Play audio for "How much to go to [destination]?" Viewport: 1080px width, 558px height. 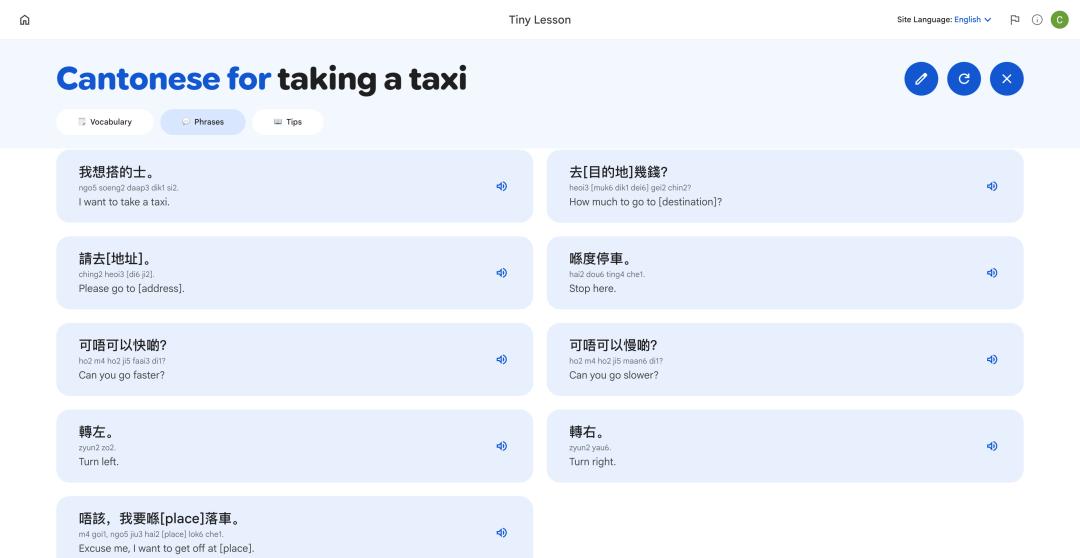point(992,186)
